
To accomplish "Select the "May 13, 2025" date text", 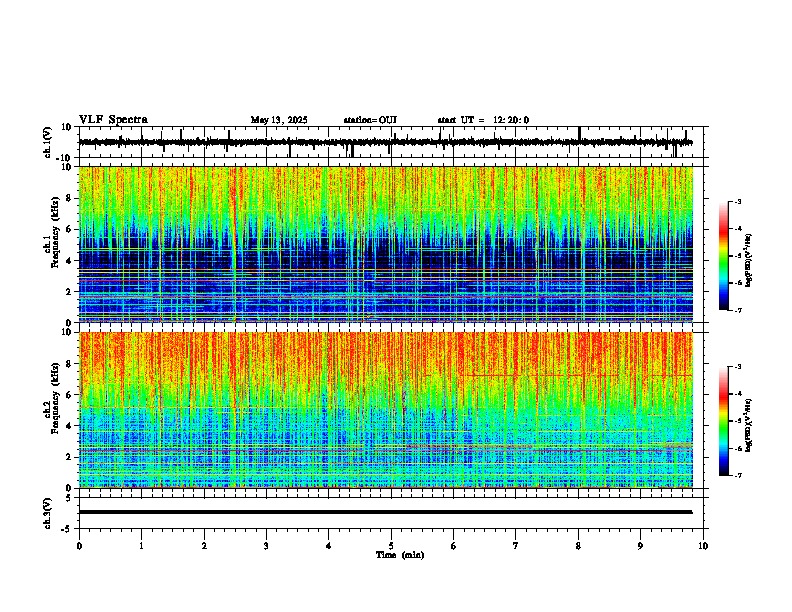I will pos(279,120).
